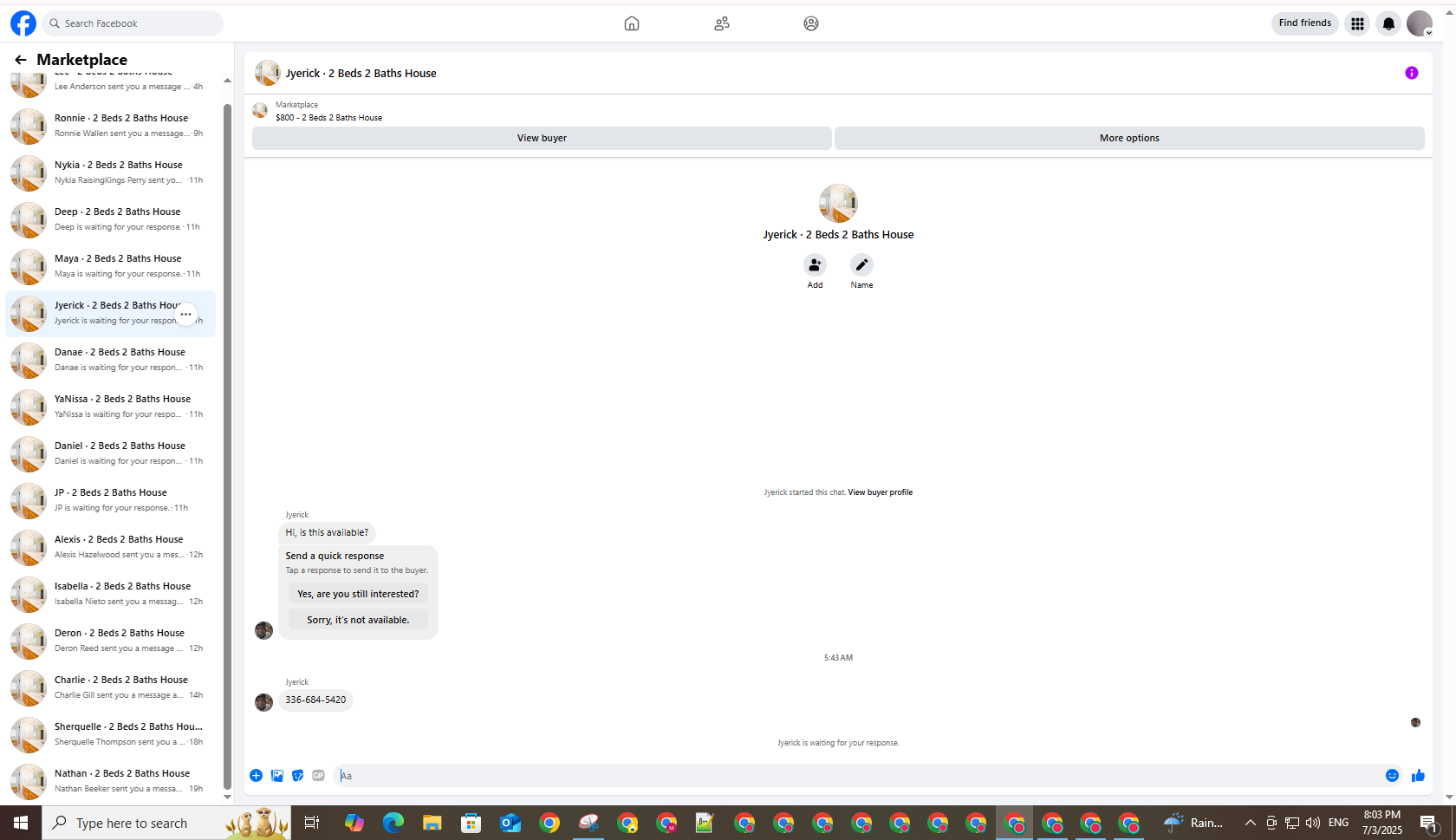Click the Windows taskbar search box

coord(167,823)
